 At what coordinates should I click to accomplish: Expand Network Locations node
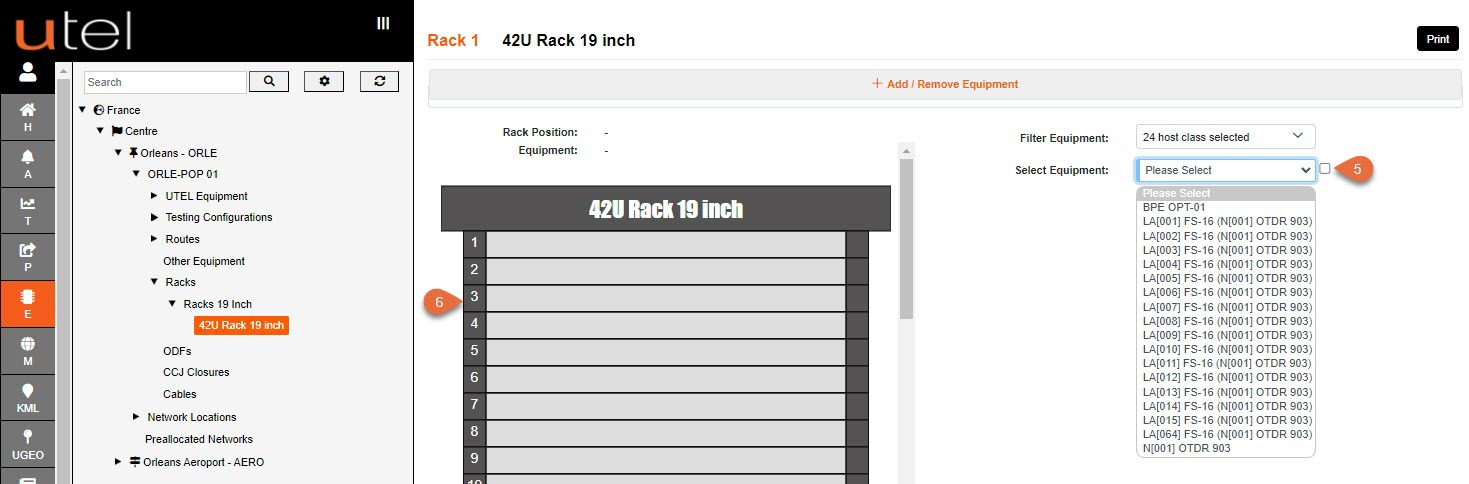tap(136, 417)
